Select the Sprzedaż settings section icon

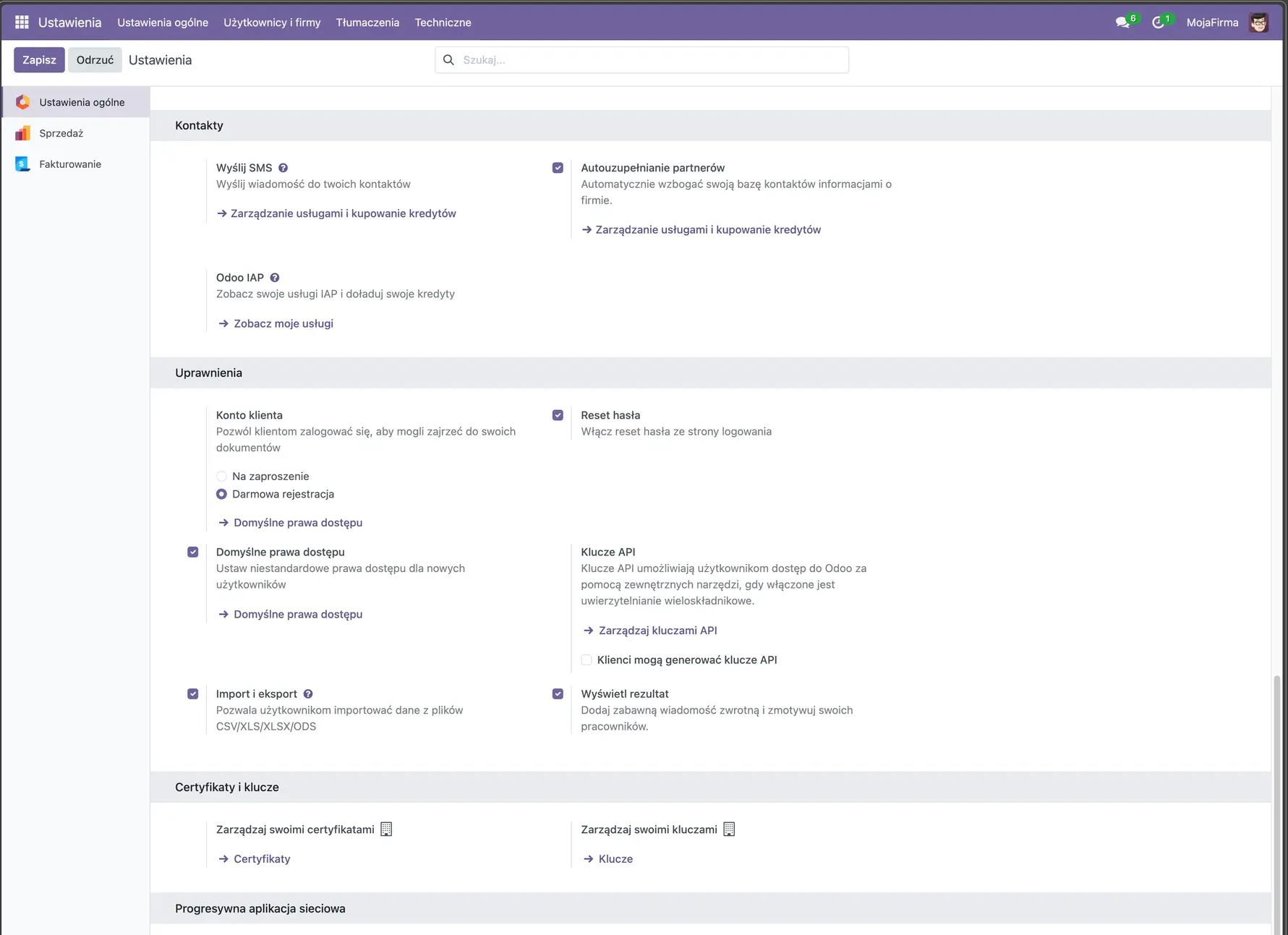pyautogui.click(x=22, y=133)
